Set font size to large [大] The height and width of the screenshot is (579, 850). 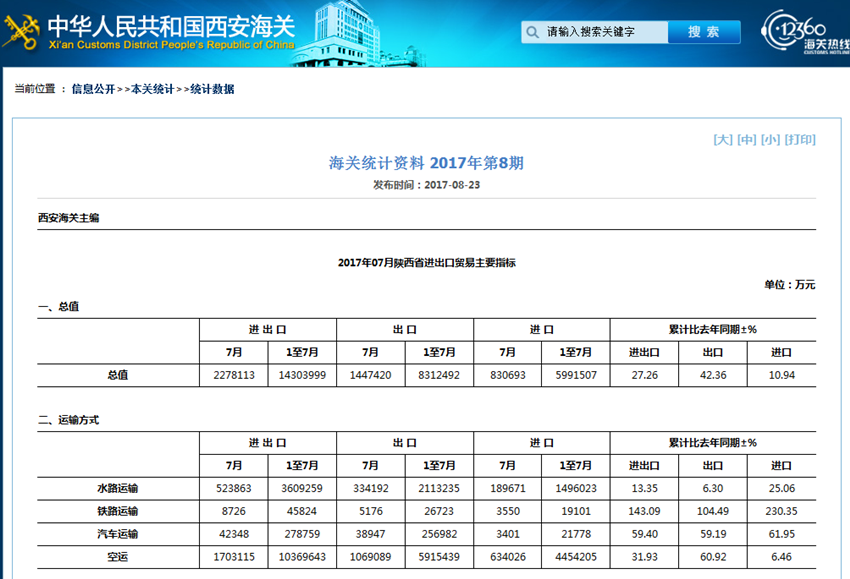pos(723,140)
